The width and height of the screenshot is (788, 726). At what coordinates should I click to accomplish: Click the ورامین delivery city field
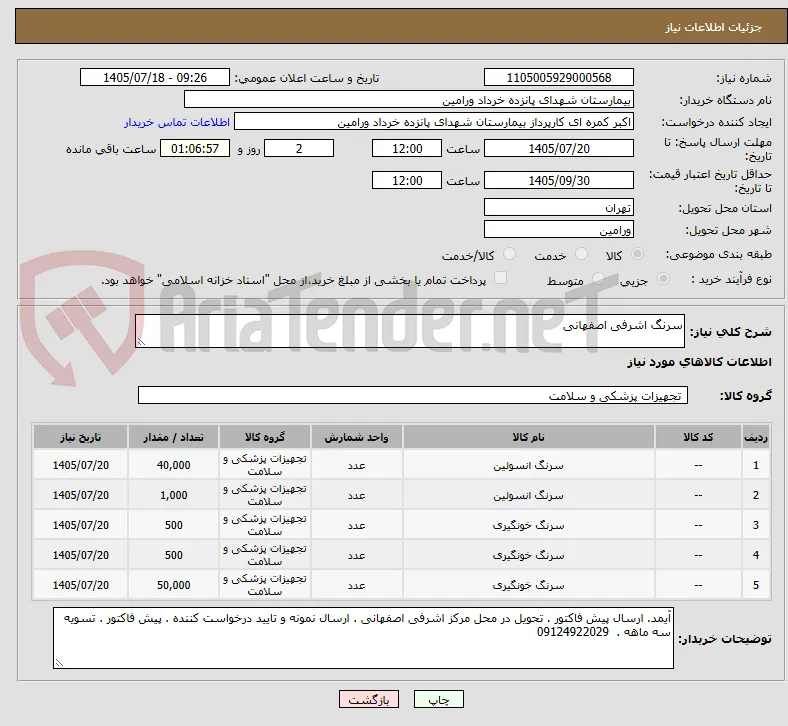[559, 230]
